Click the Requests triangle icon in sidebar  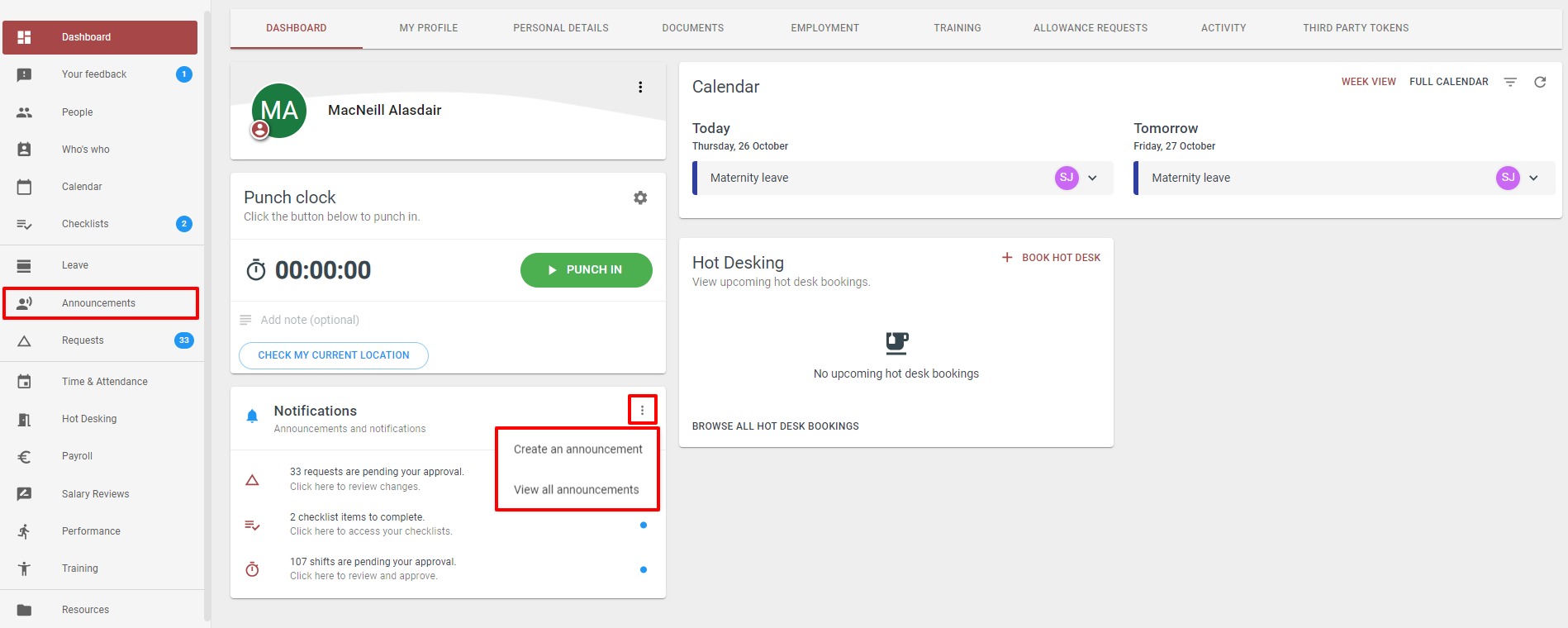tap(24, 340)
